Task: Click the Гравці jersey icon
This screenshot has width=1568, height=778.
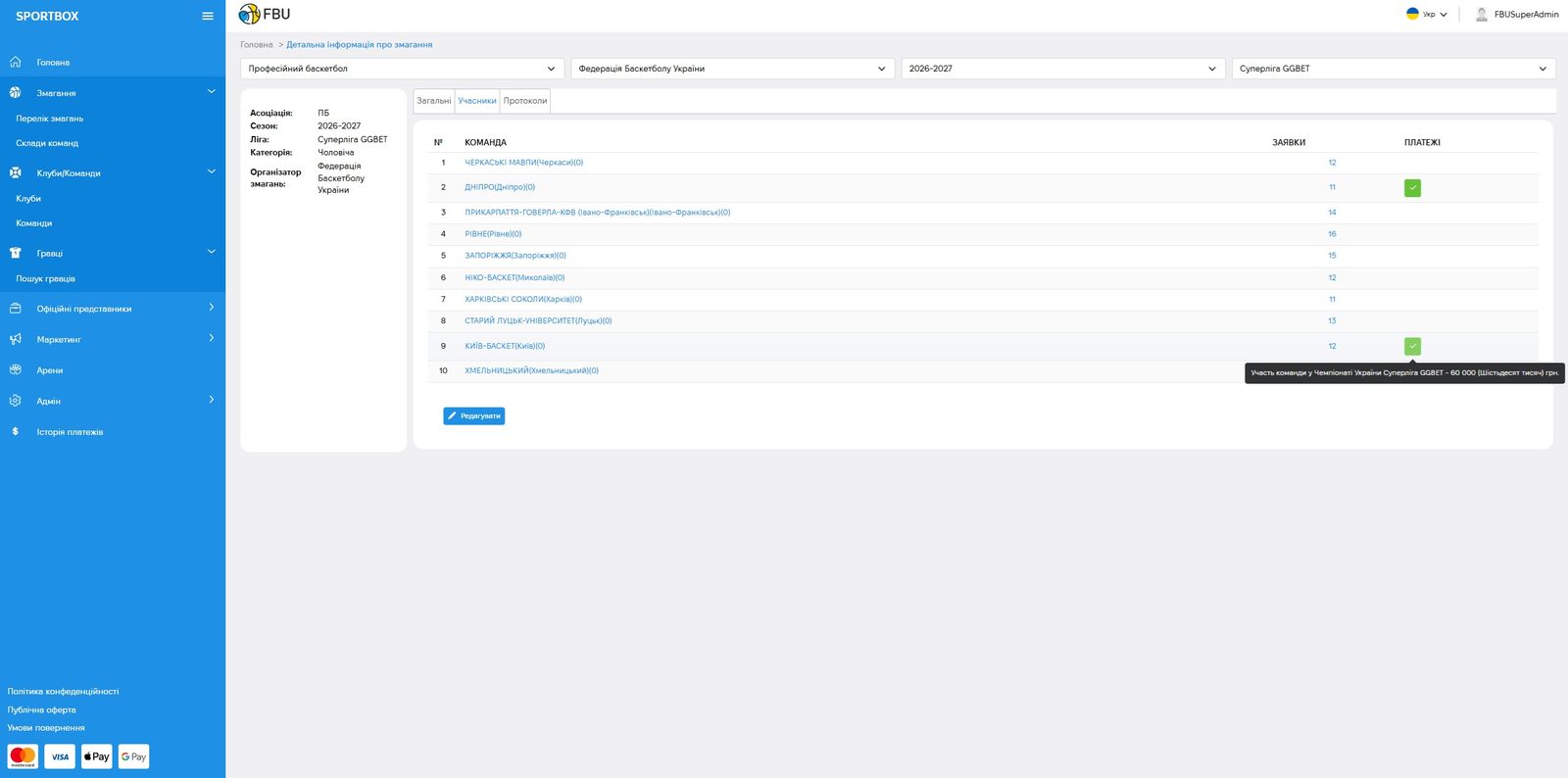Action: 16,253
